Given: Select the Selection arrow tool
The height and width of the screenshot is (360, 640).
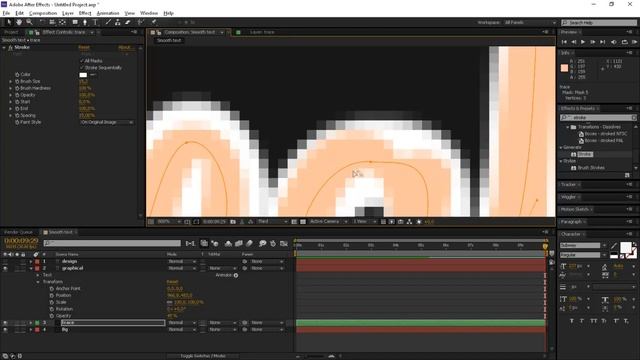Looking at the screenshot, I should 9,22.
